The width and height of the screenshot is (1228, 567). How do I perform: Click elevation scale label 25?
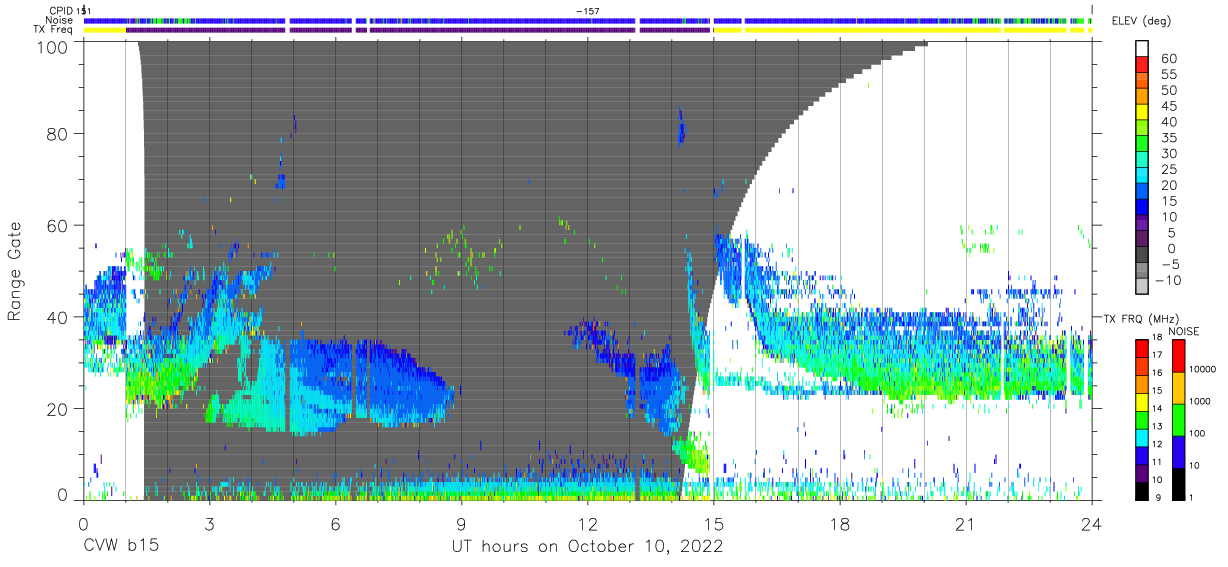1168,170
